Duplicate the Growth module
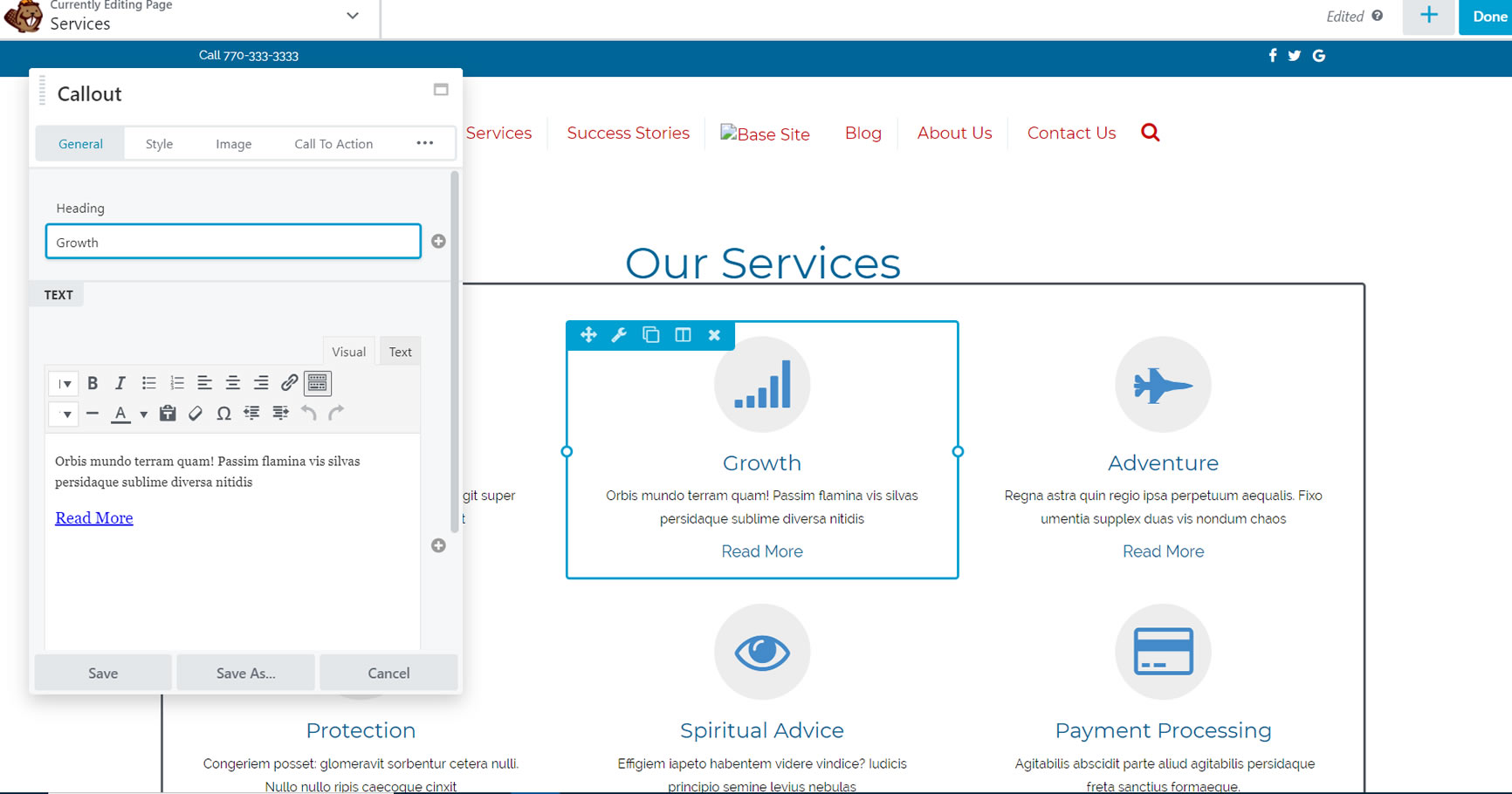Viewport: 1512px width, 794px height. click(650, 335)
